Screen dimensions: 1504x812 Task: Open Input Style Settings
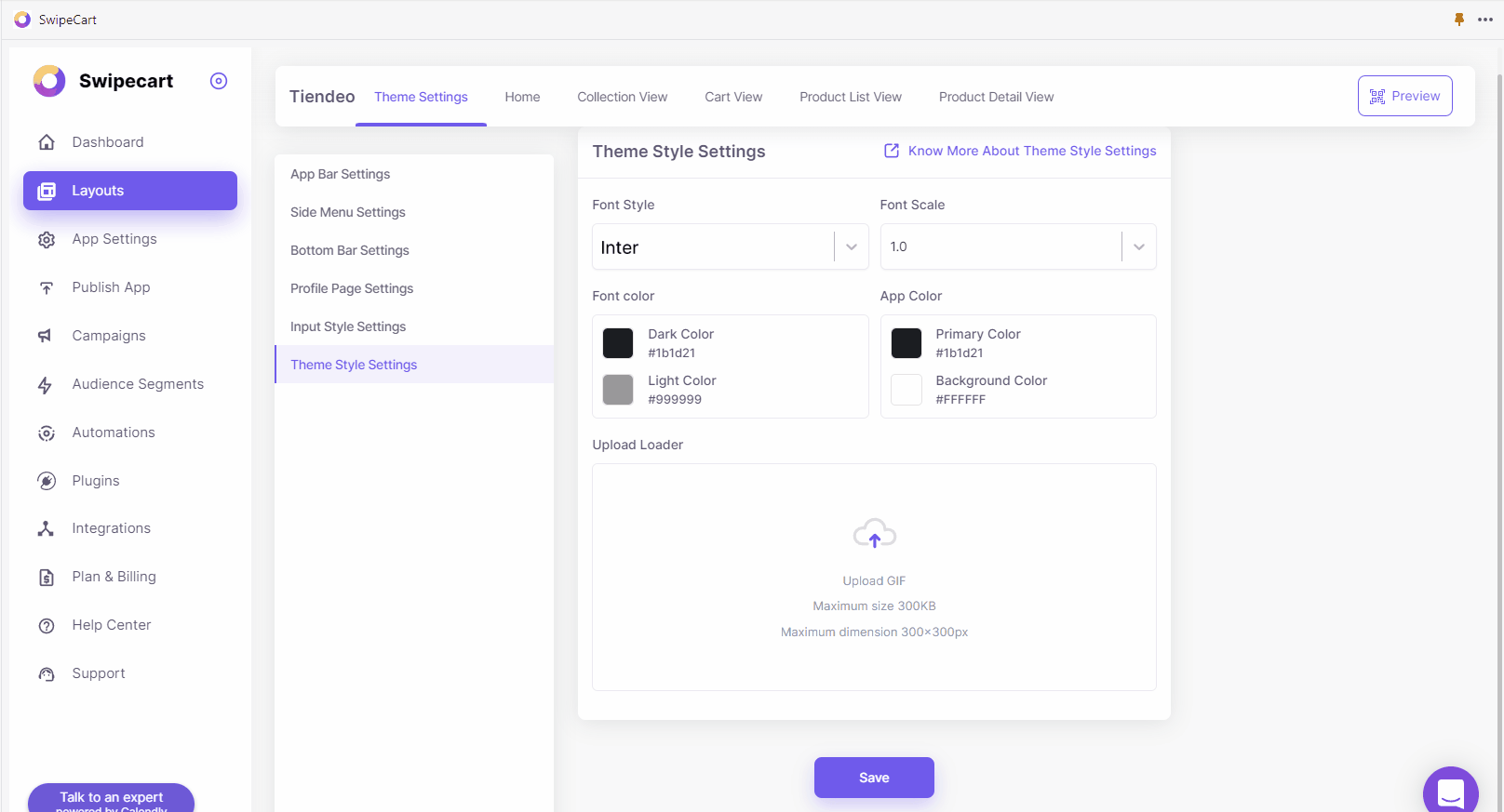pyautogui.click(x=414, y=326)
